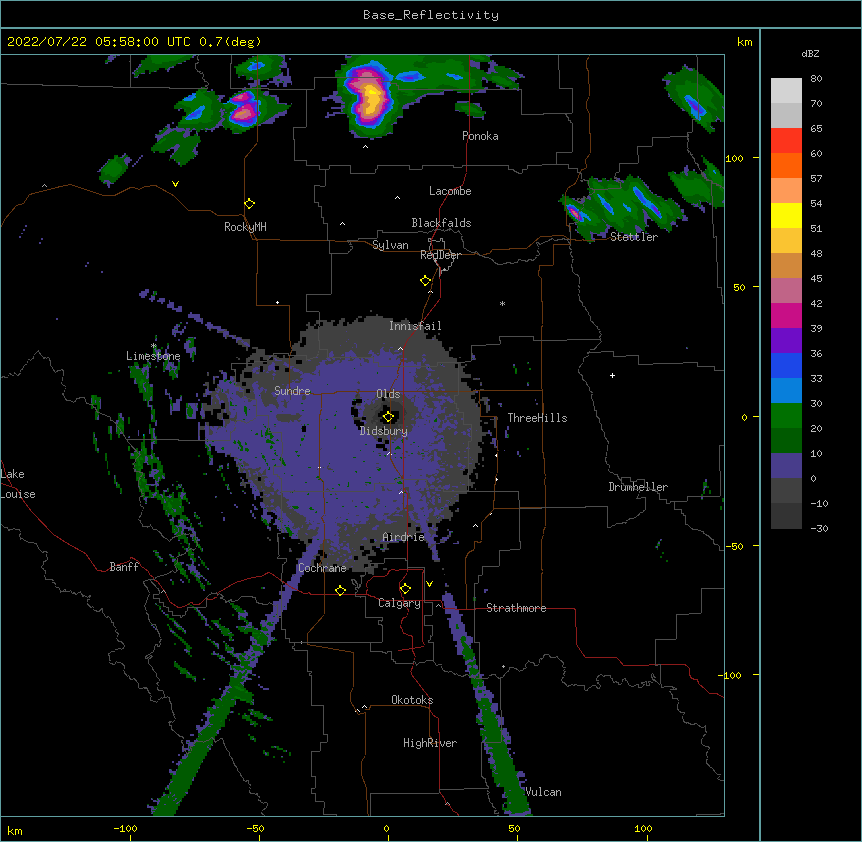The height and width of the screenshot is (842, 862).
Task: Click the Innisfail label
Action: click(415, 326)
